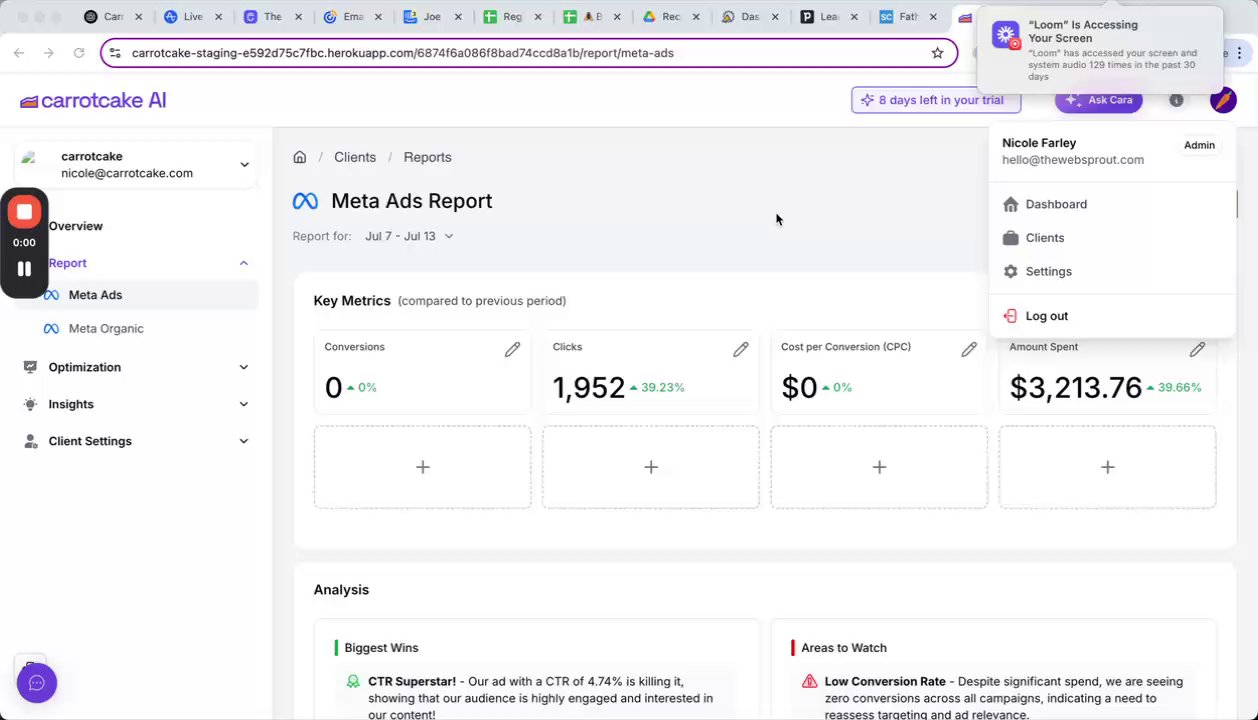1258x720 pixels.
Task: Go to Clients breadcrumb link
Action: [x=355, y=157]
